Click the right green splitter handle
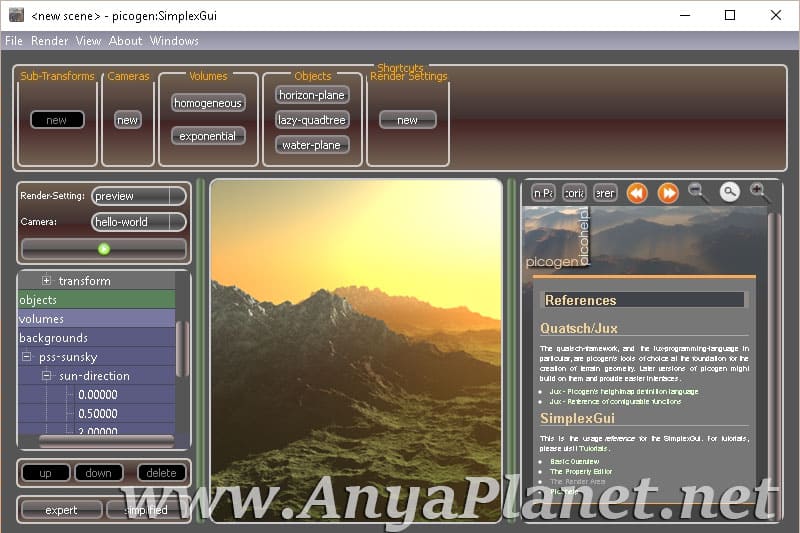The width and height of the screenshot is (800, 533). pyautogui.click(x=511, y=350)
